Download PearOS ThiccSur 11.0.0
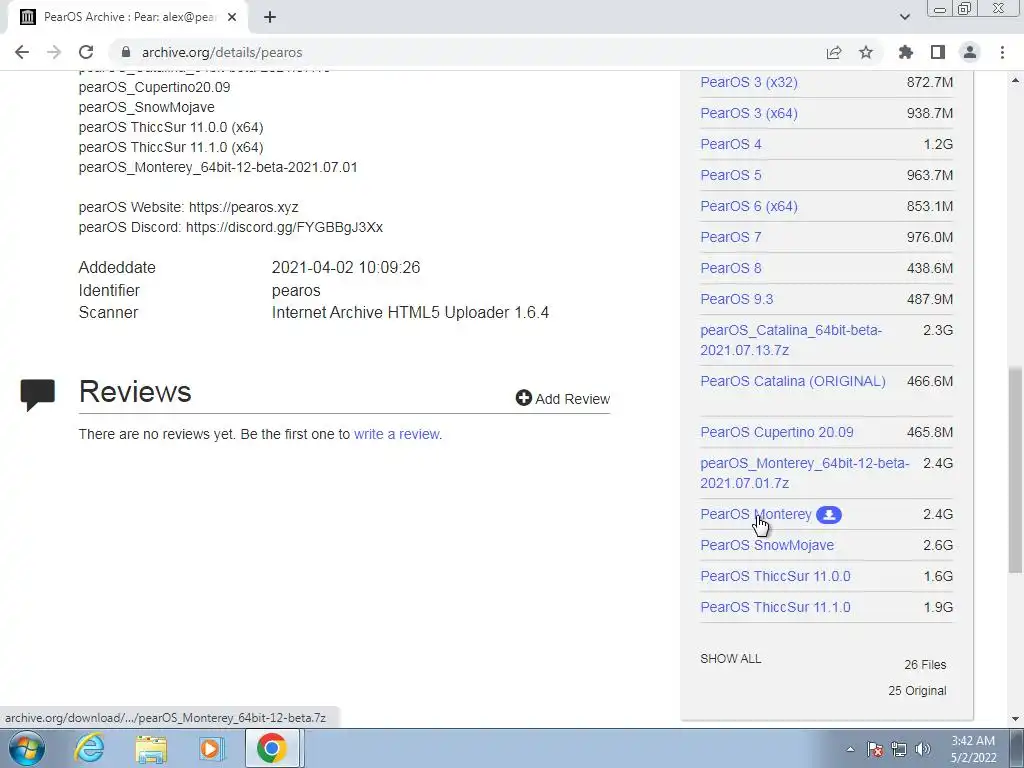The width and height of the screenshot is (1024, 768). pyautogui.click(x=775, y=577)
